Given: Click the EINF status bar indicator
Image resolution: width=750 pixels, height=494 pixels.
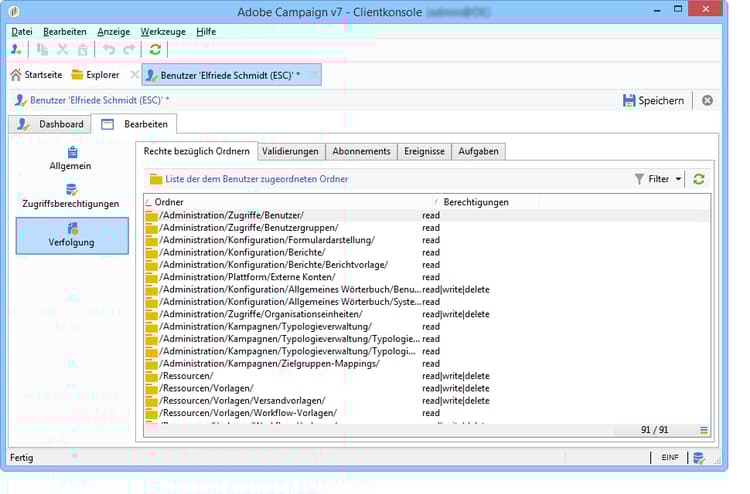Looking at the screenshot, I should click(670, 458).
